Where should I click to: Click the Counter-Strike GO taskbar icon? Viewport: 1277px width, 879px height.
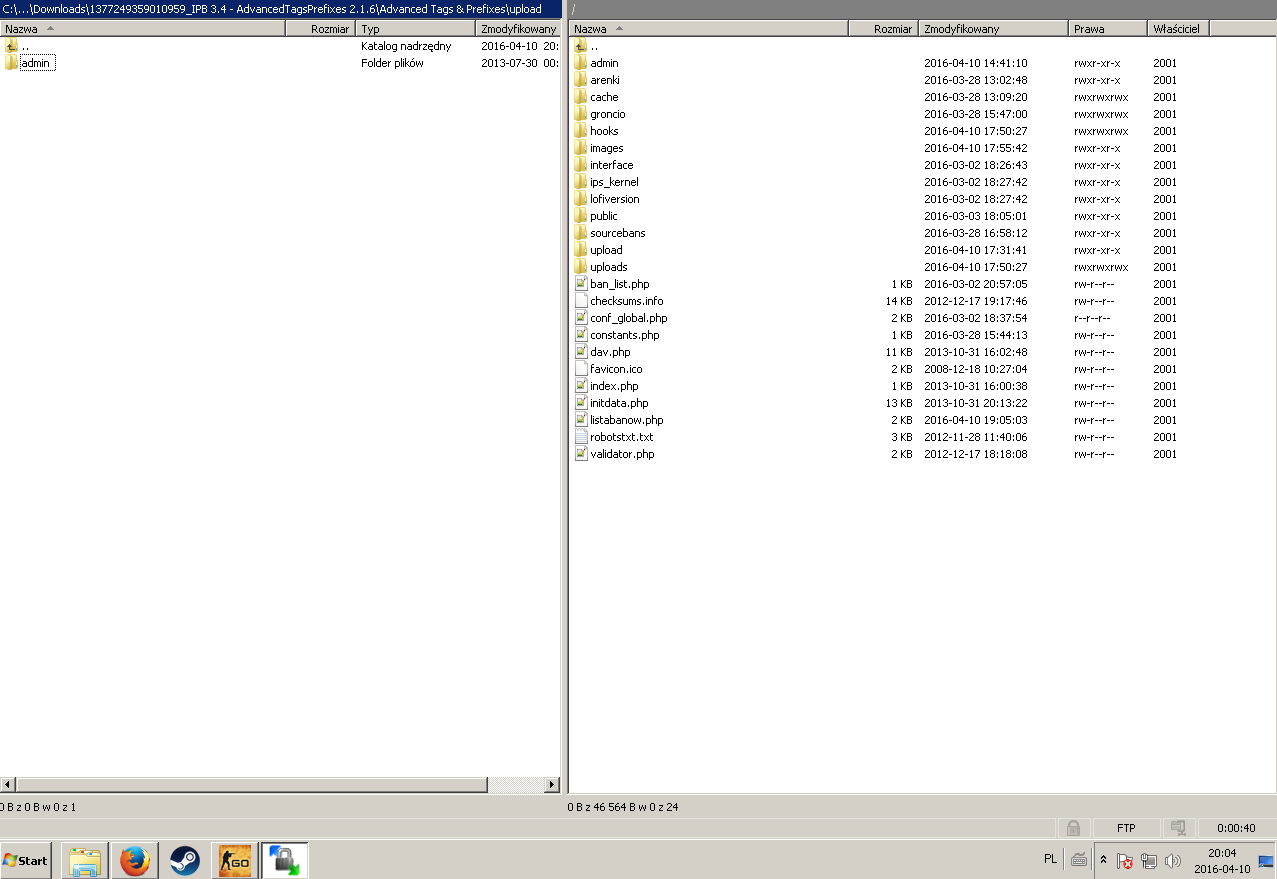tap(235, 860)
